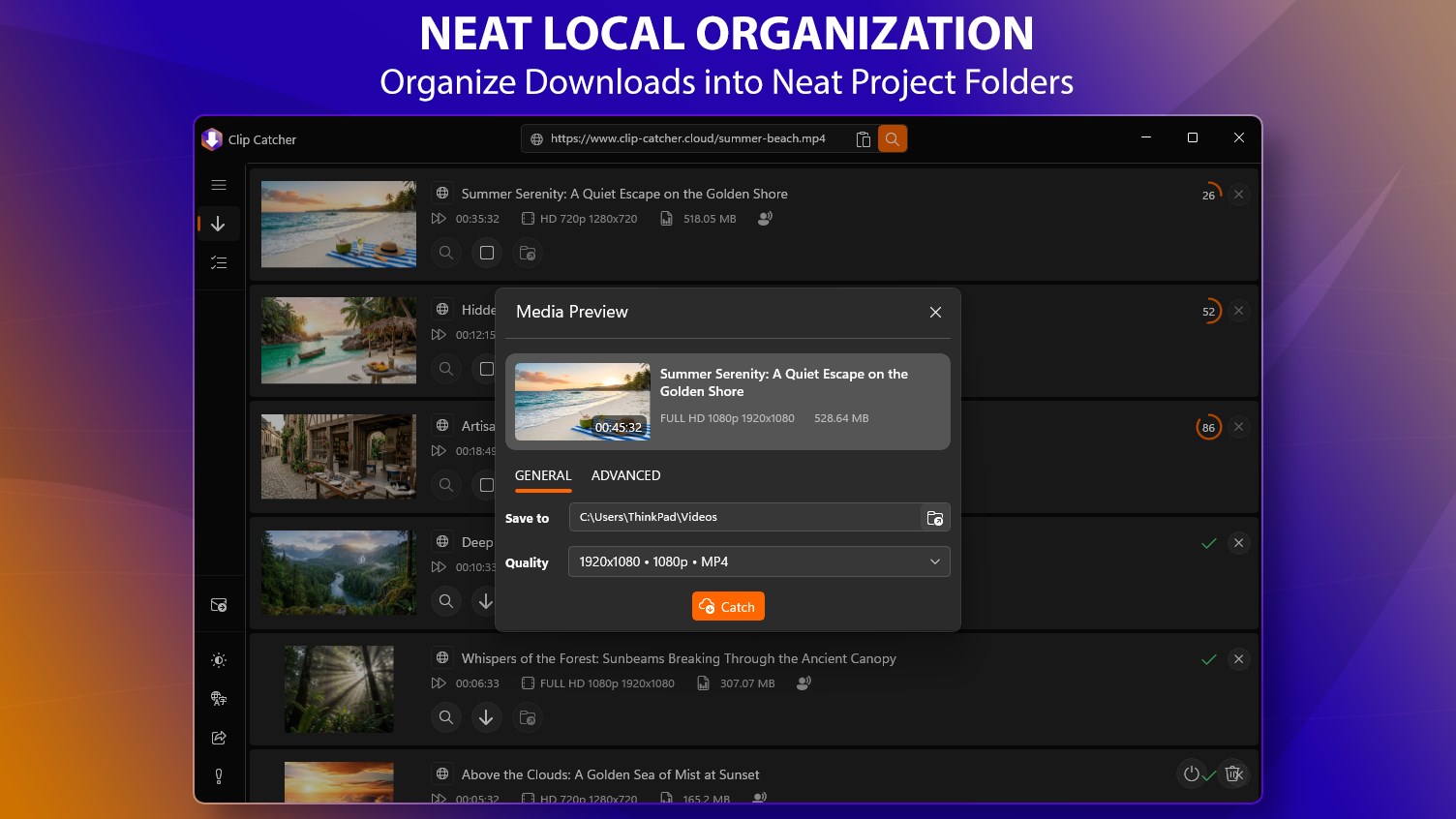Click the mountain river Deep item thumbnail
Image resolution: width=1456 pixels, height=819 pixels.
click(x=339, y=573)
